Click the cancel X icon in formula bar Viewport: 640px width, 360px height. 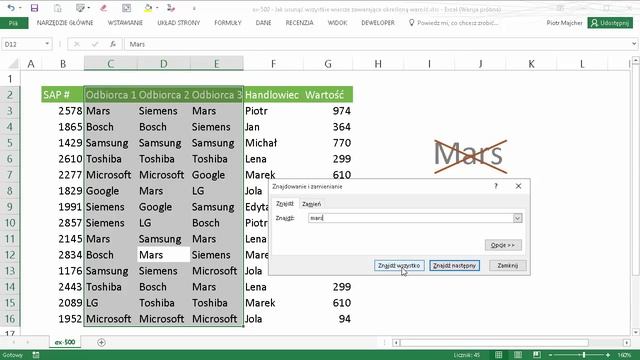pyautogui.click(x=77, y=44)
